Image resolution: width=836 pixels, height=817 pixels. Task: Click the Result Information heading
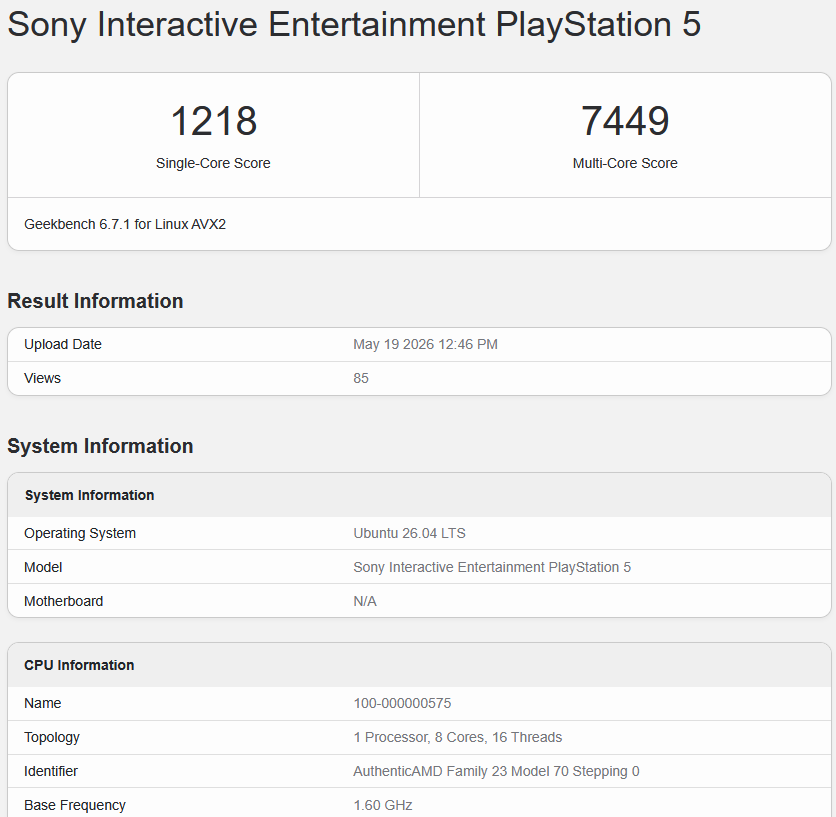point(95,301)
